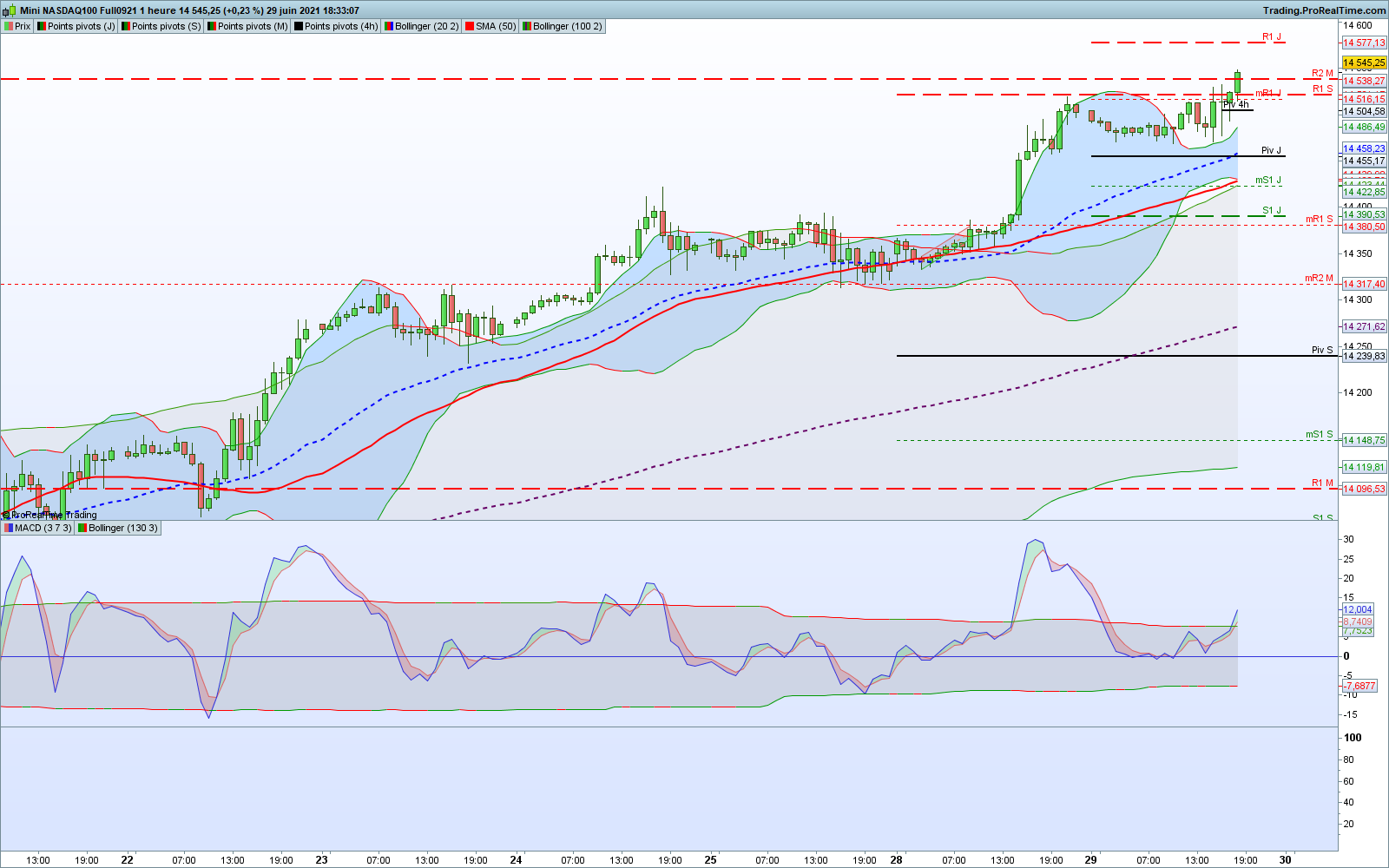Open the Bollinger (20 2) indicator label
Viewport: 1389px width, 868px height.
(421, 26)
